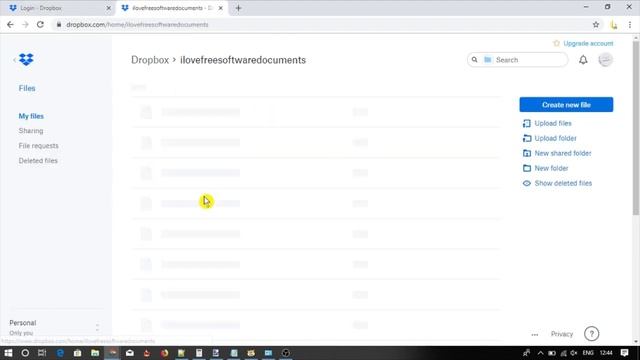
Task: Open Cortana search circle on the taskbar
Action: tap(25, 353)
